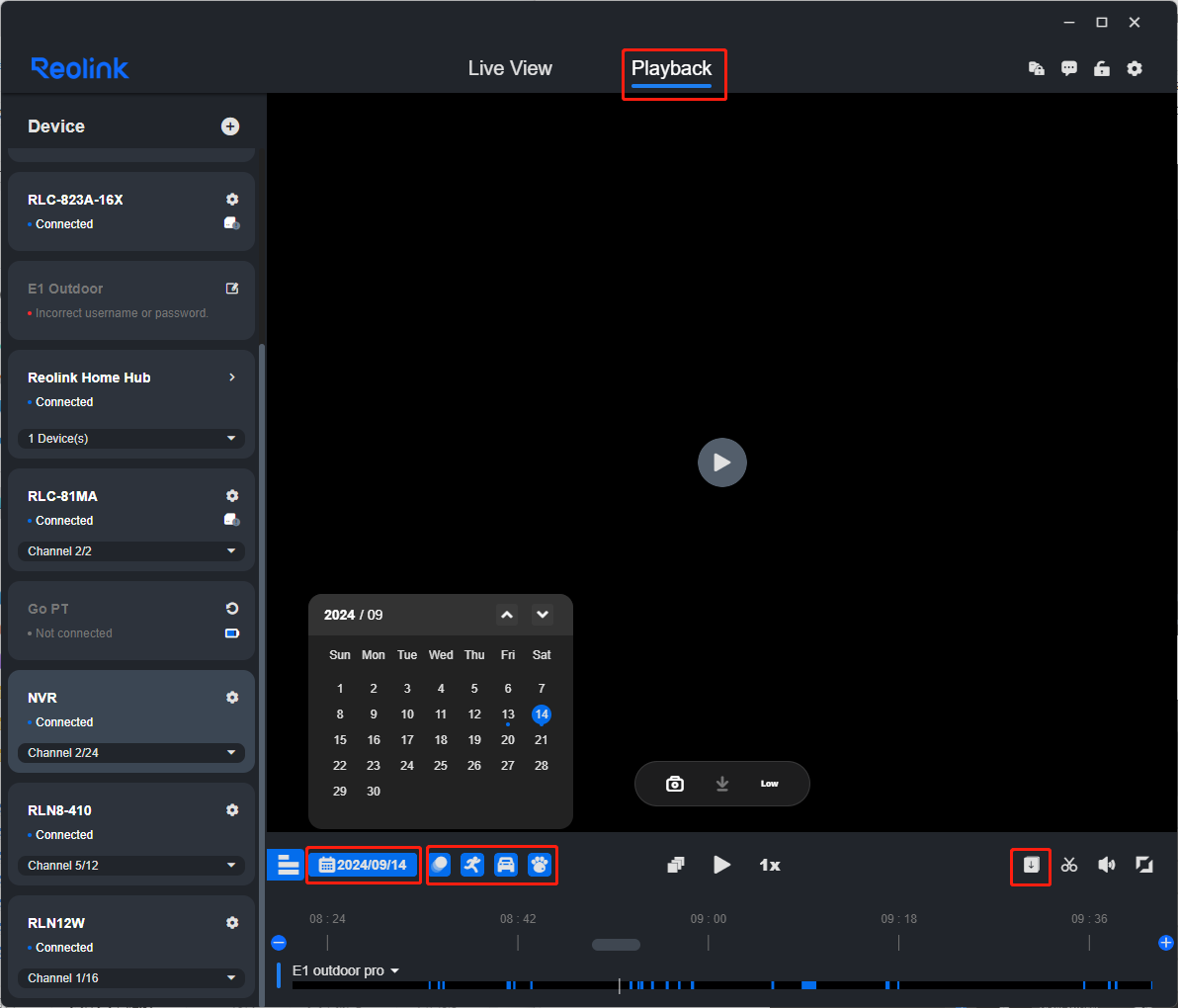This screenshot has height=1008, width=1178.
Task: Select the NVR device card
Action: coord(131,721)
